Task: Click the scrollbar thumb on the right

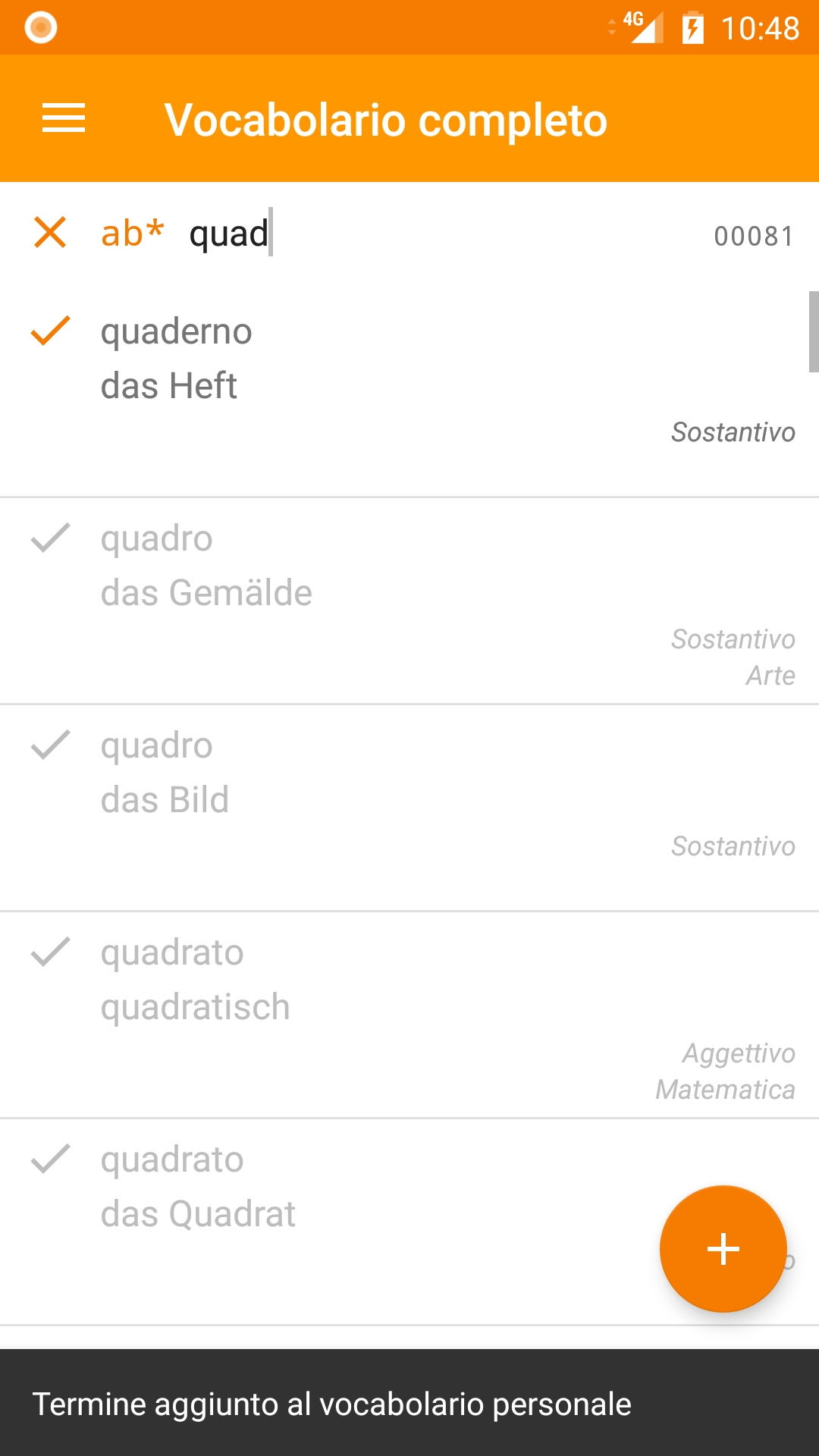Action: pos(813,332)
